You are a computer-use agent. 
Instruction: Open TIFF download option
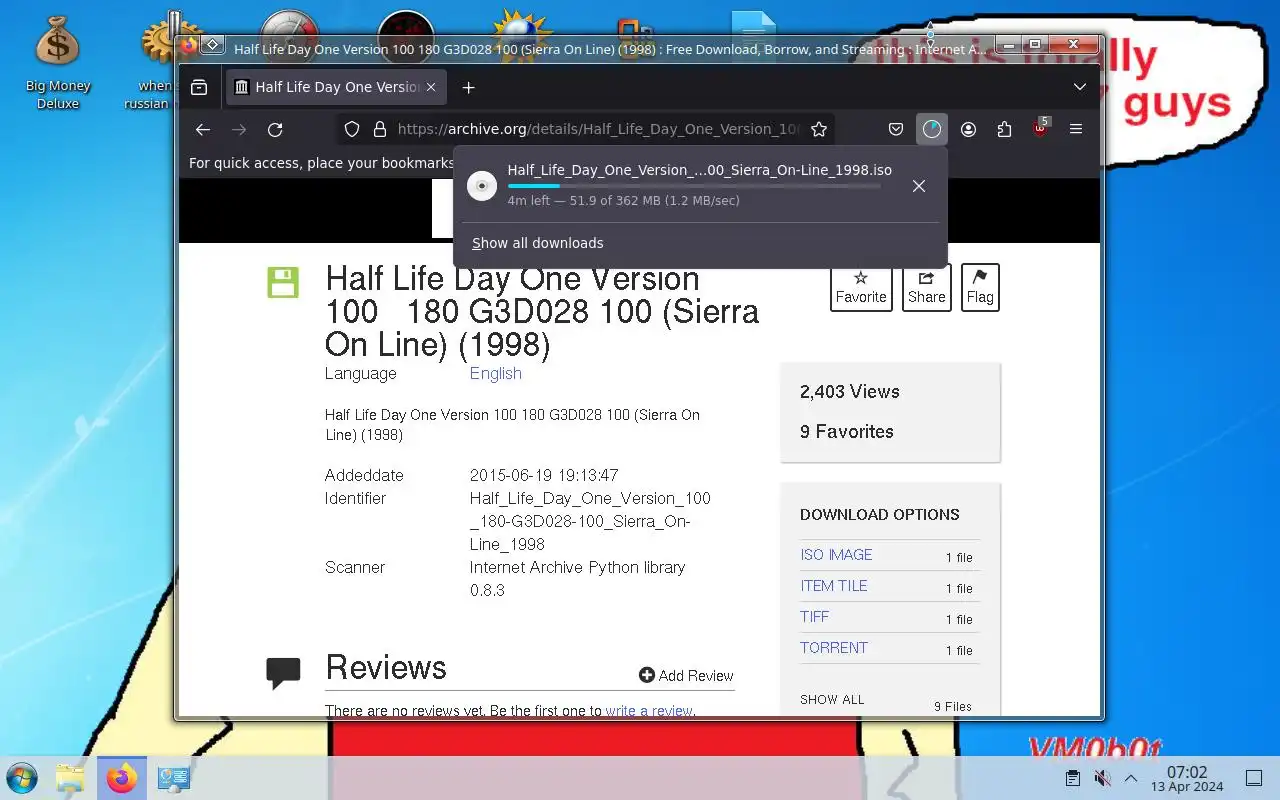815,617
